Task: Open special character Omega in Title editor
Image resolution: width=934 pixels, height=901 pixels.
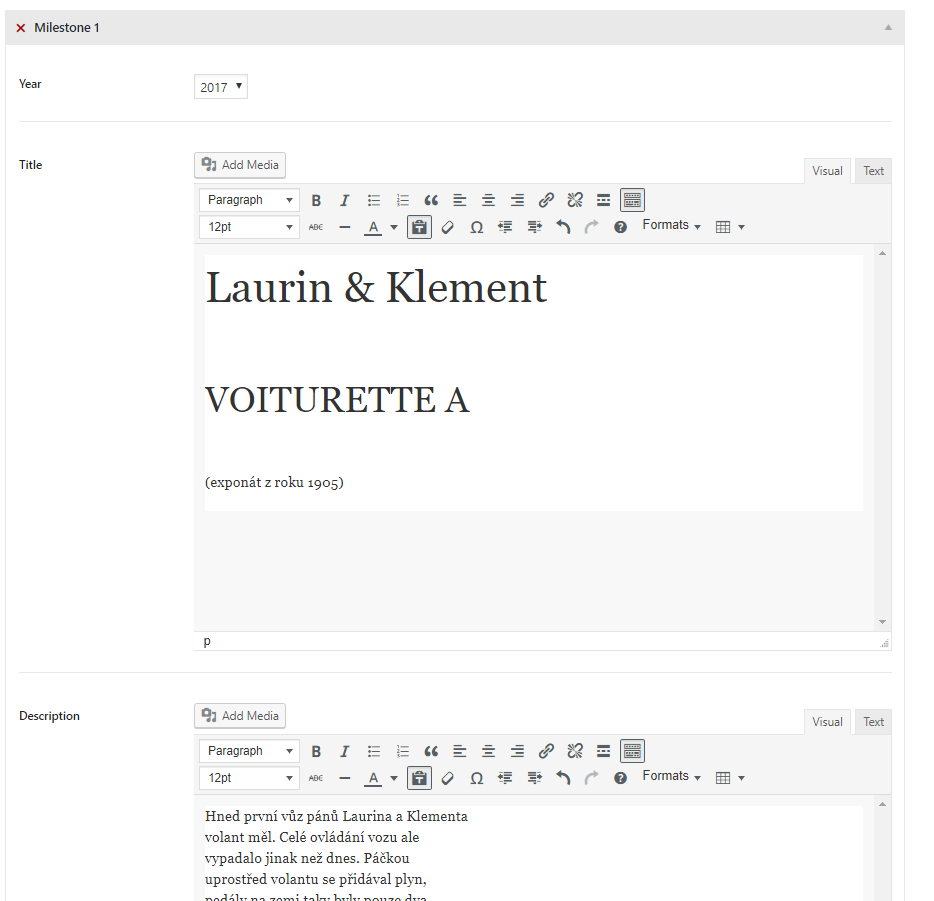Action: point(477,227)
